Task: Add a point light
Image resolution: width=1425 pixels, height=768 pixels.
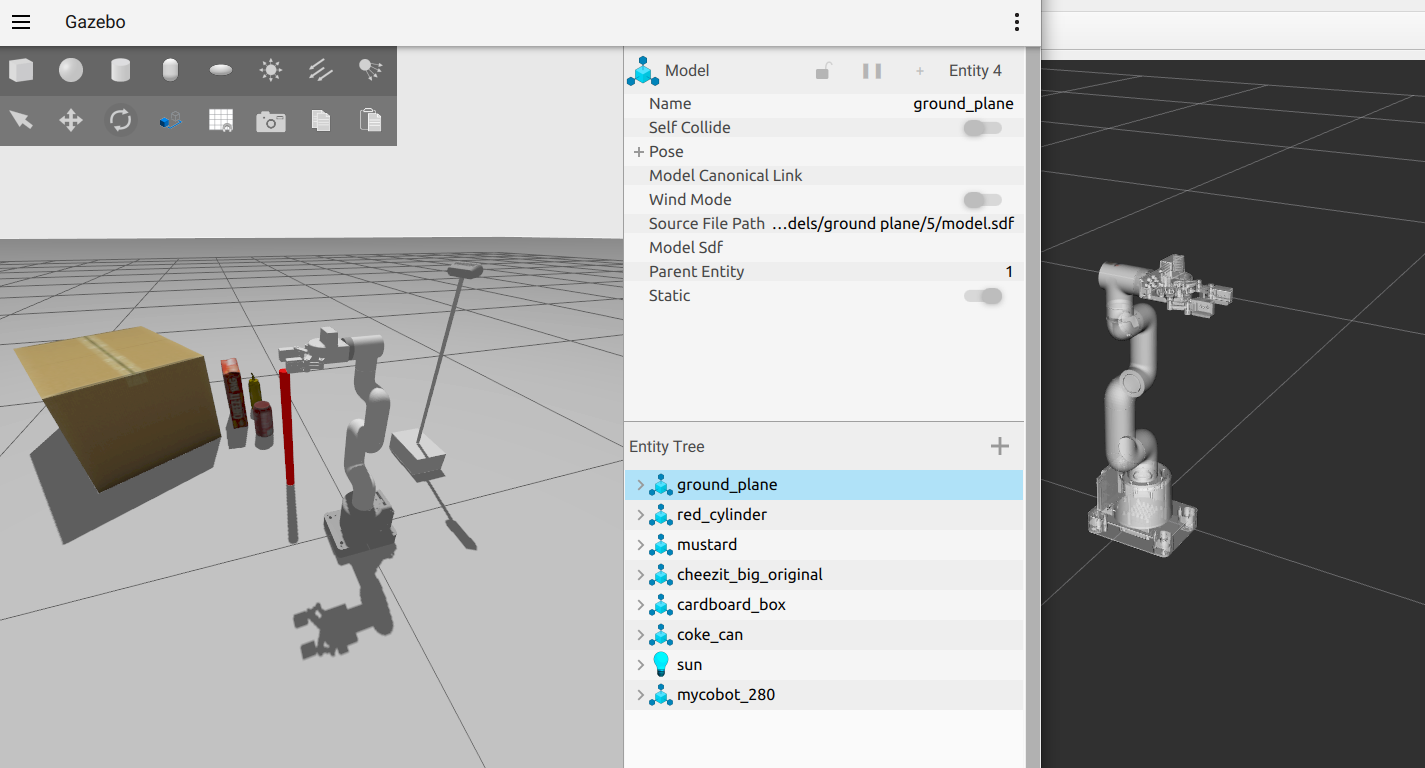Action: click(x=270, y=70)
